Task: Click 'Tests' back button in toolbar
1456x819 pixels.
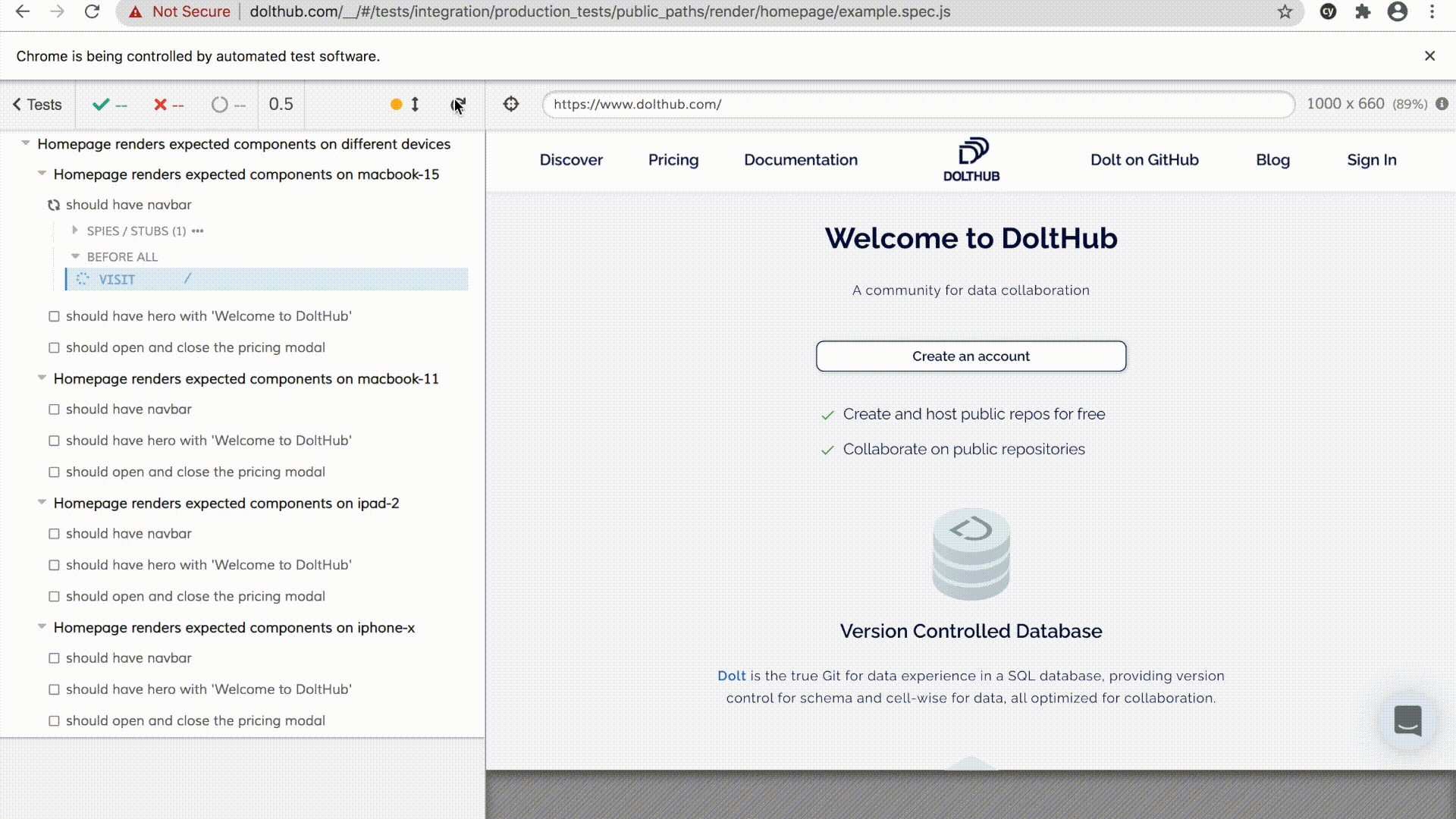Action: (37, 103)
